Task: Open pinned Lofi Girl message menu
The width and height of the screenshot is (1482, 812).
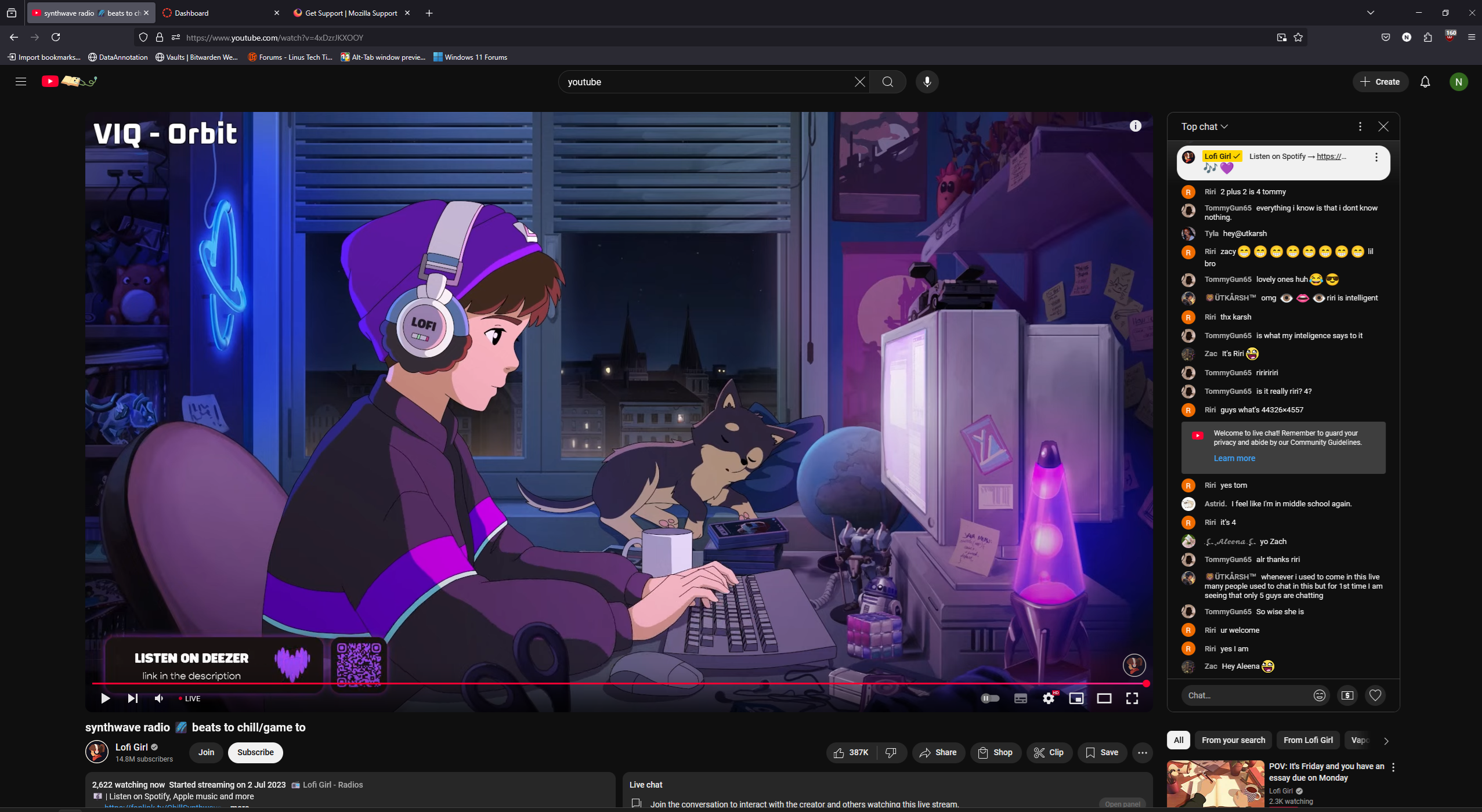Action: click(1376, 157)
